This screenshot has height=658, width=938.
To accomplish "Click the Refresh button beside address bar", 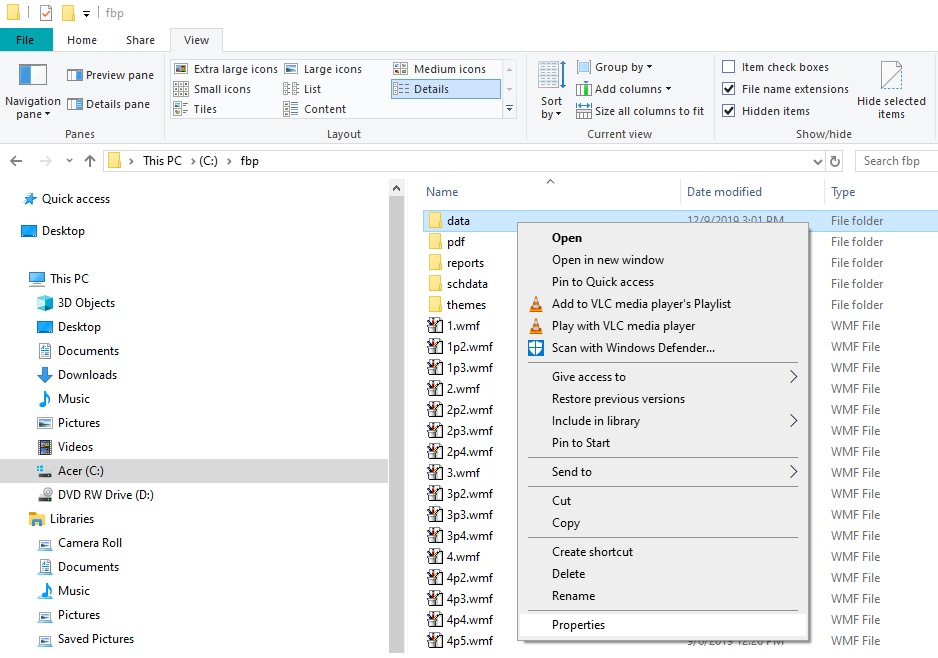I will (836, 161).
